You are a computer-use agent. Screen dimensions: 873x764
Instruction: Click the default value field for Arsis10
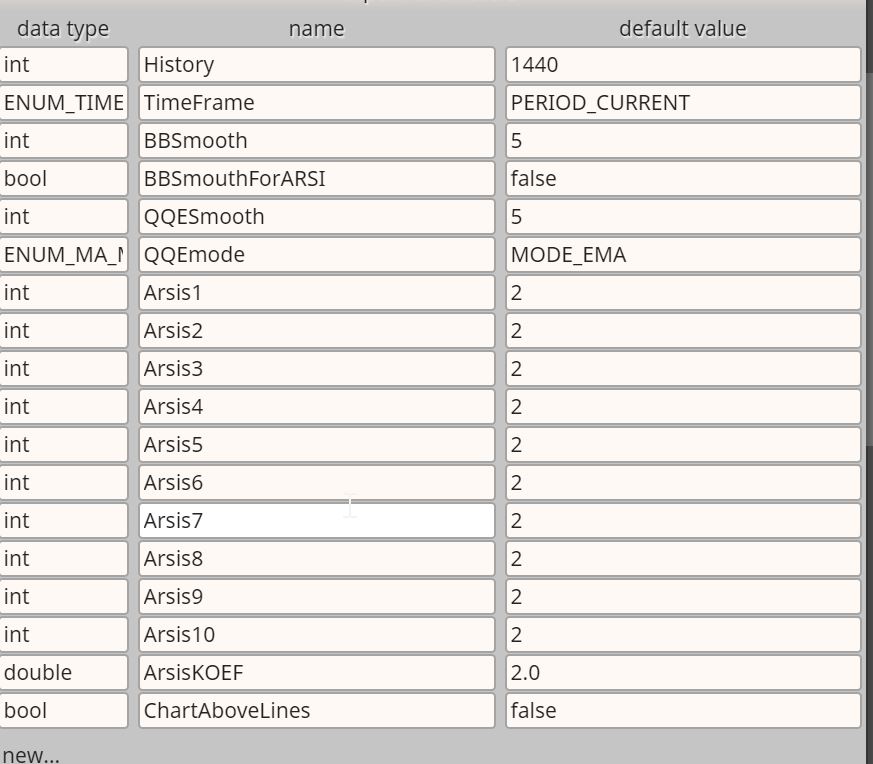tap(683, 635)
